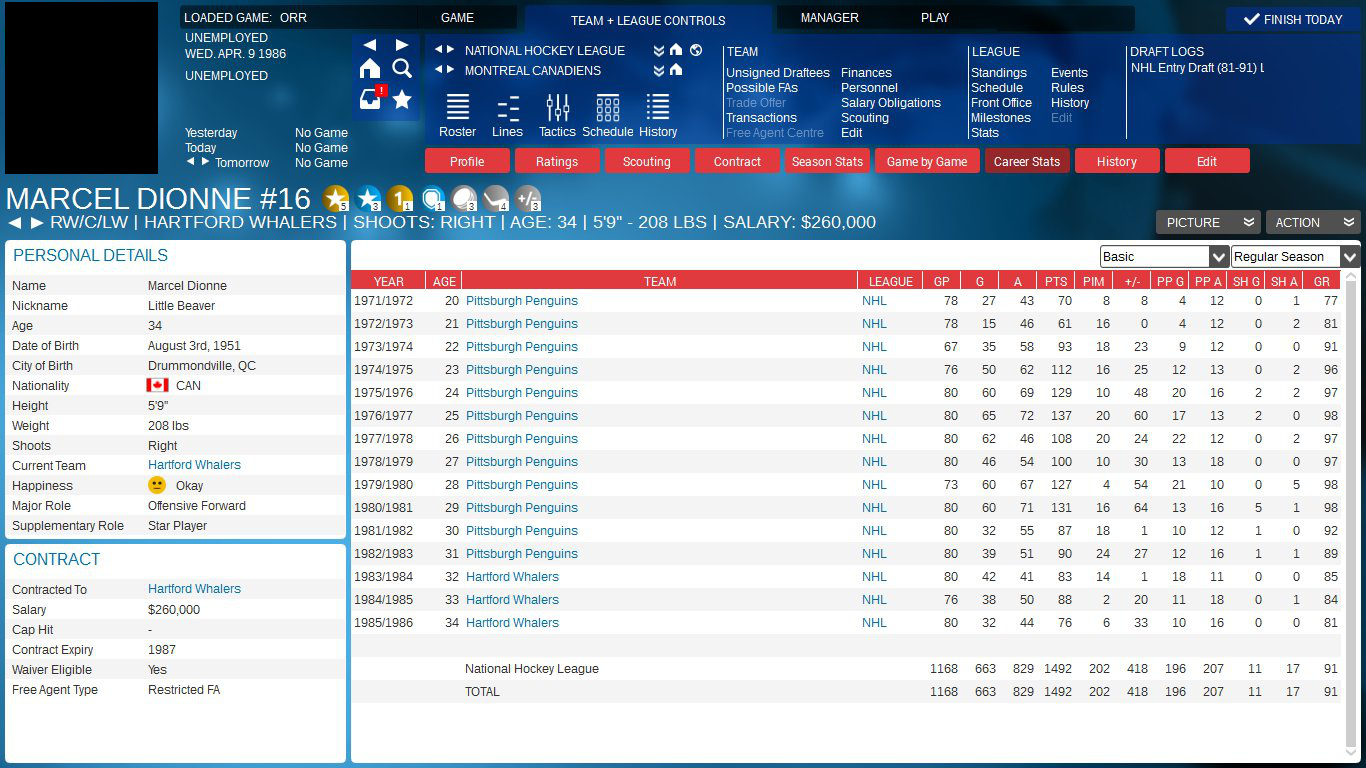Open National Hockey League home icon
This screenshot has height=768, width=1366.
[x=676, y=50]
